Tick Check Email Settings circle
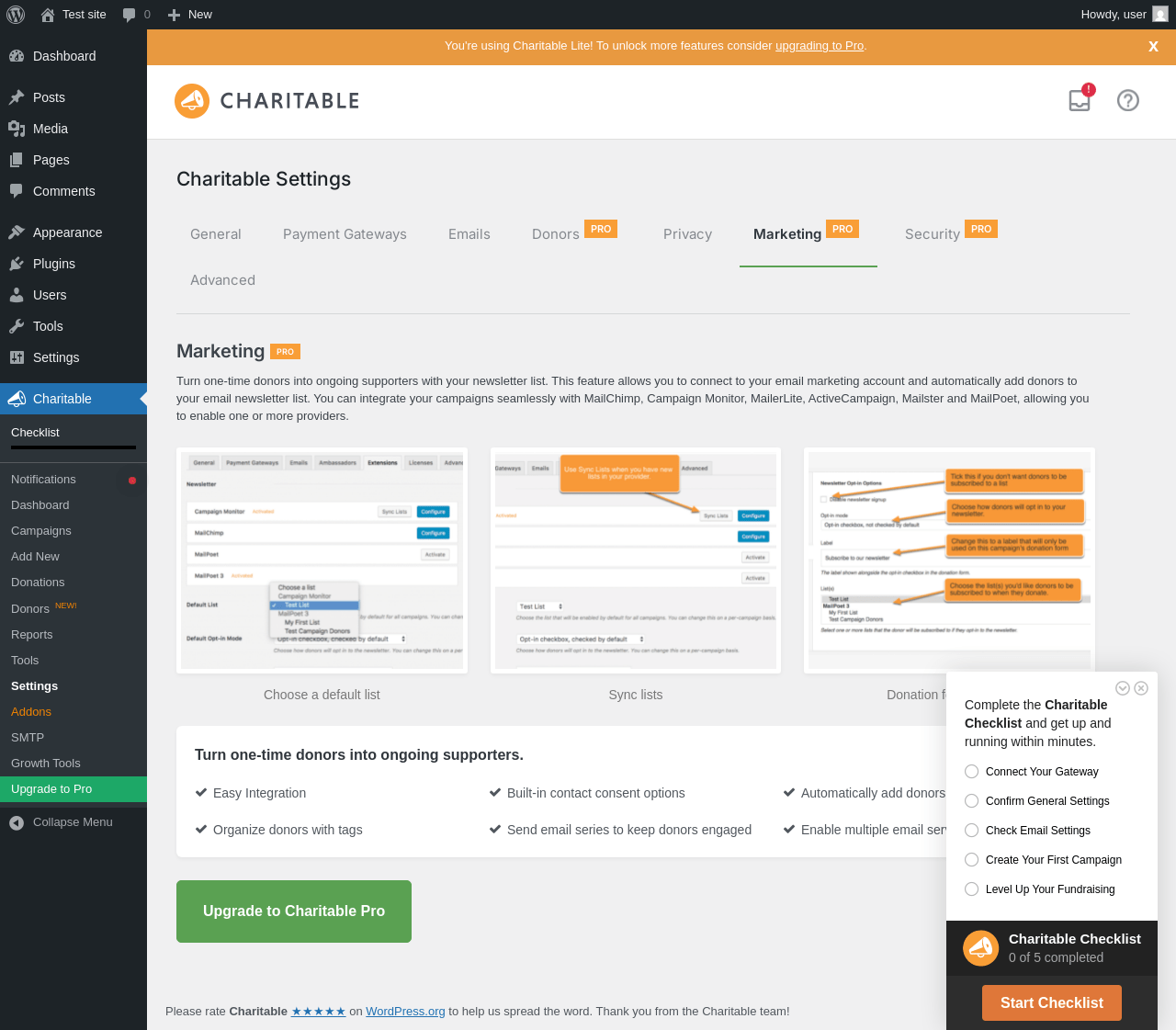The height and width of the screenshot is (1030, 1176). 971,831
